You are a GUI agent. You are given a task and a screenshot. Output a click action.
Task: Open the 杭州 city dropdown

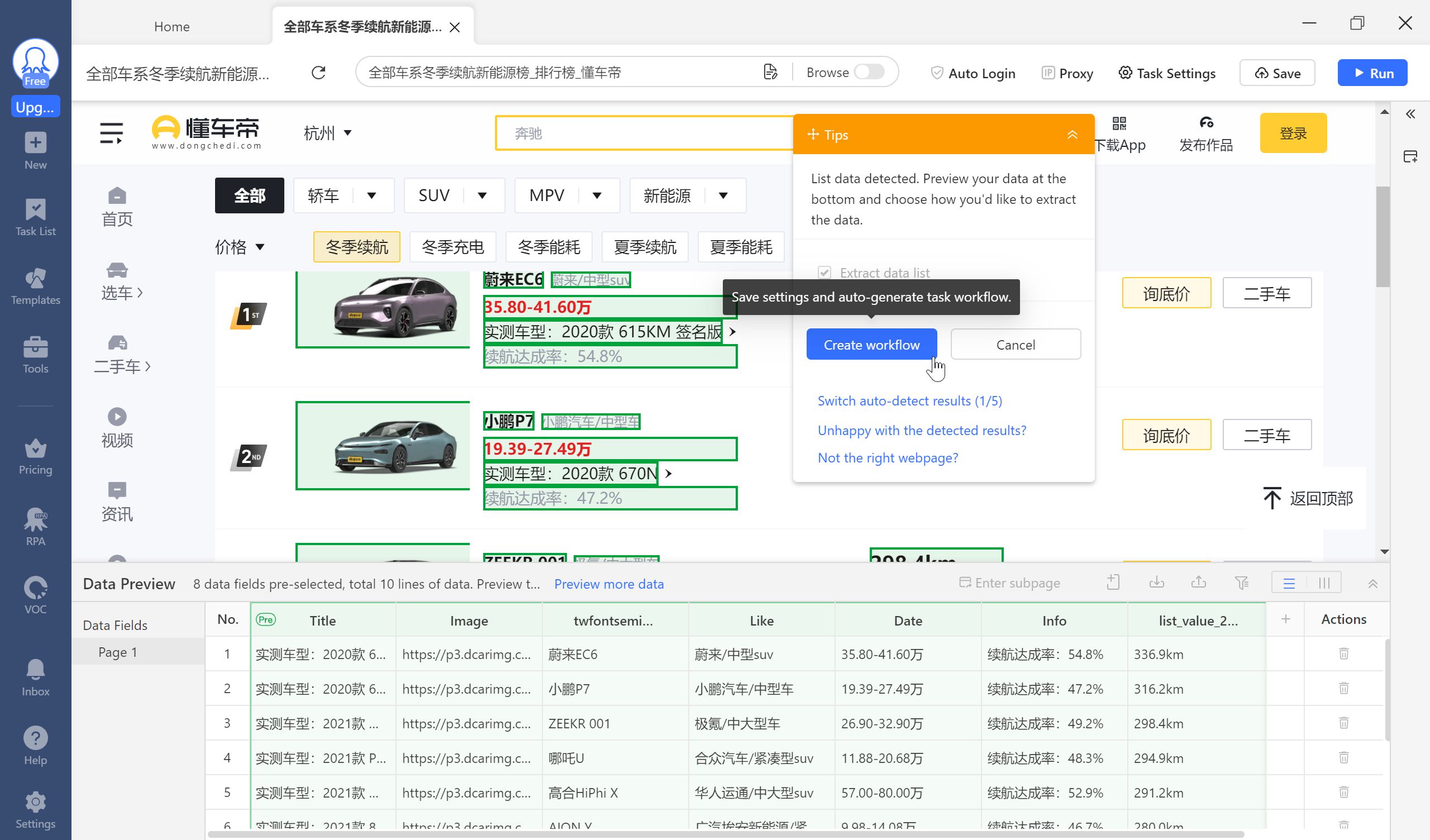click(x=327, y=133)
